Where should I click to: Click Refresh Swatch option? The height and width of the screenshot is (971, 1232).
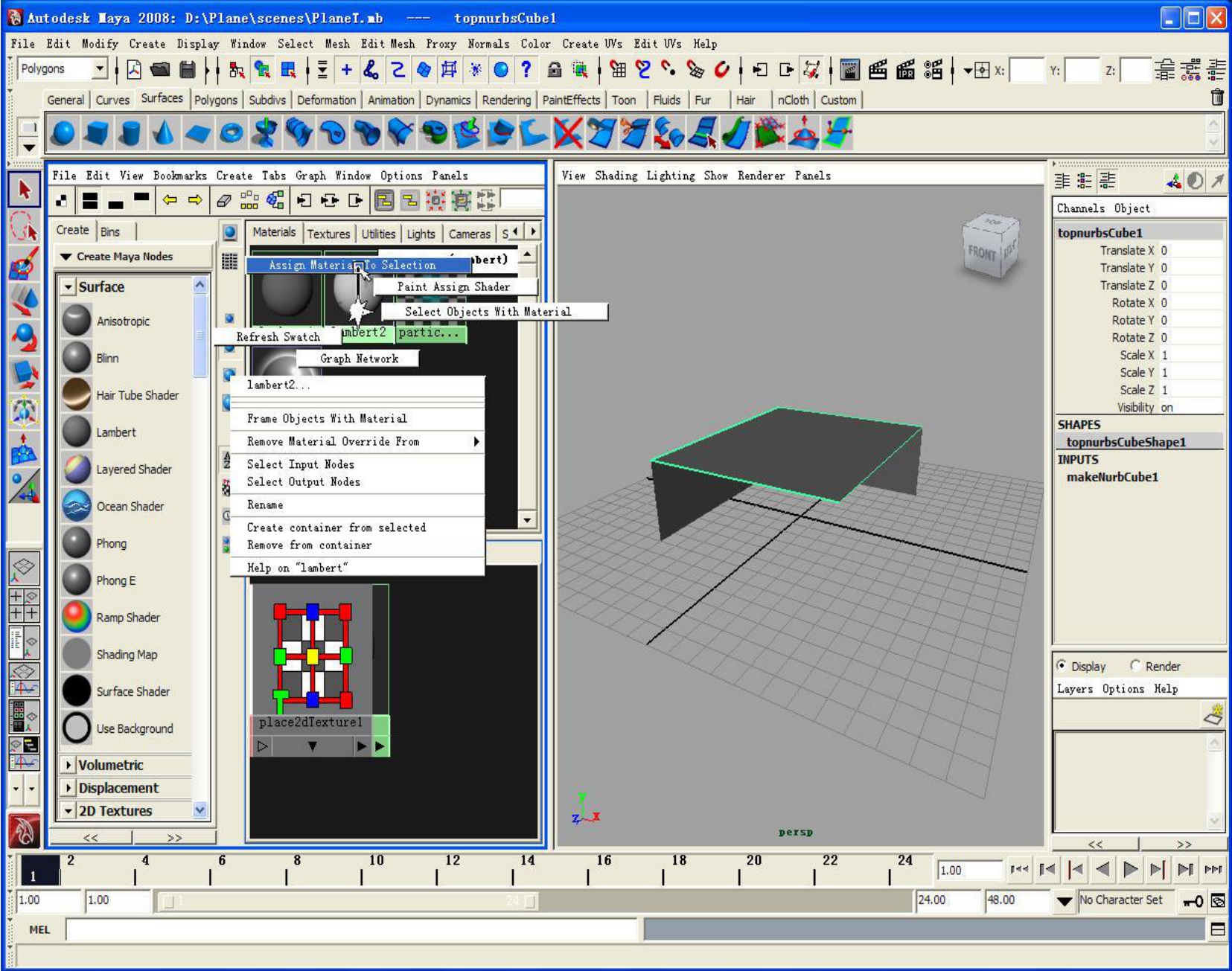pyautogui.click(x=278, y=337)
